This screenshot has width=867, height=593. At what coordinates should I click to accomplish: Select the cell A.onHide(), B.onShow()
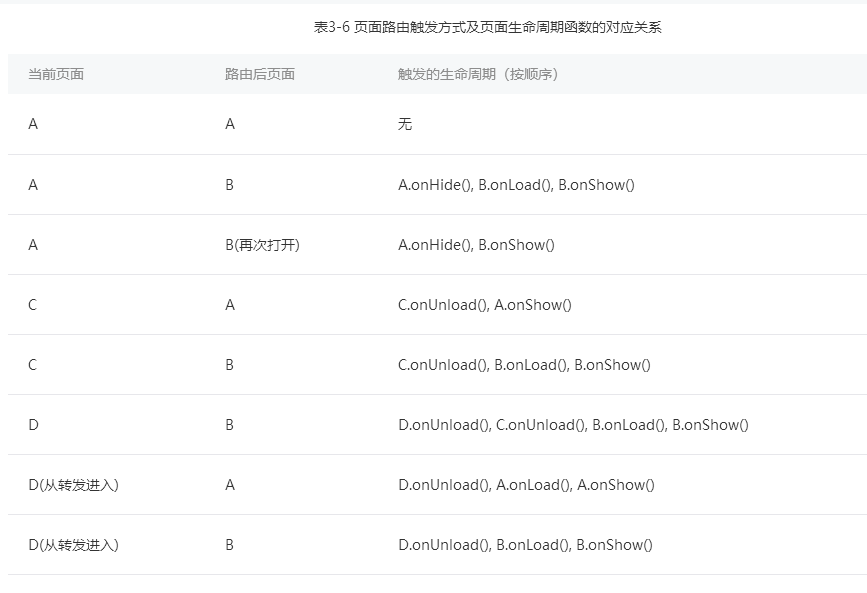tap(476, 245)
